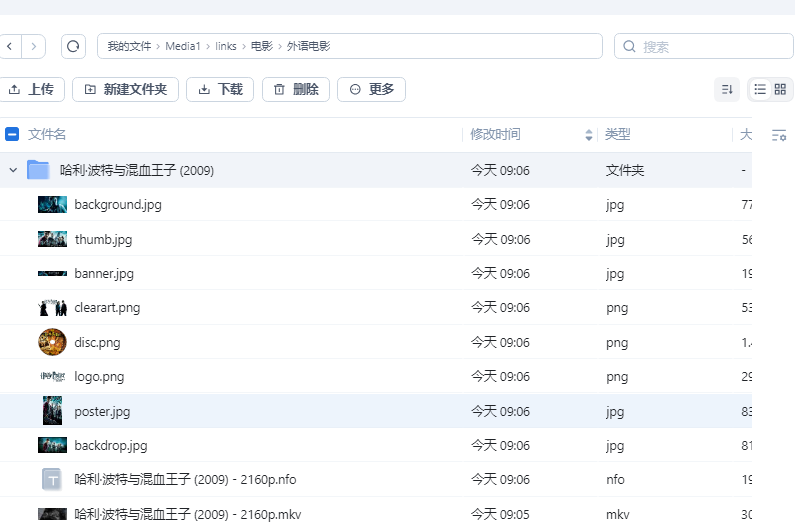This screenshot has height=528, width=795.
Task: Open backdrop.jpg thumbnail
Action: coord(52,445)
